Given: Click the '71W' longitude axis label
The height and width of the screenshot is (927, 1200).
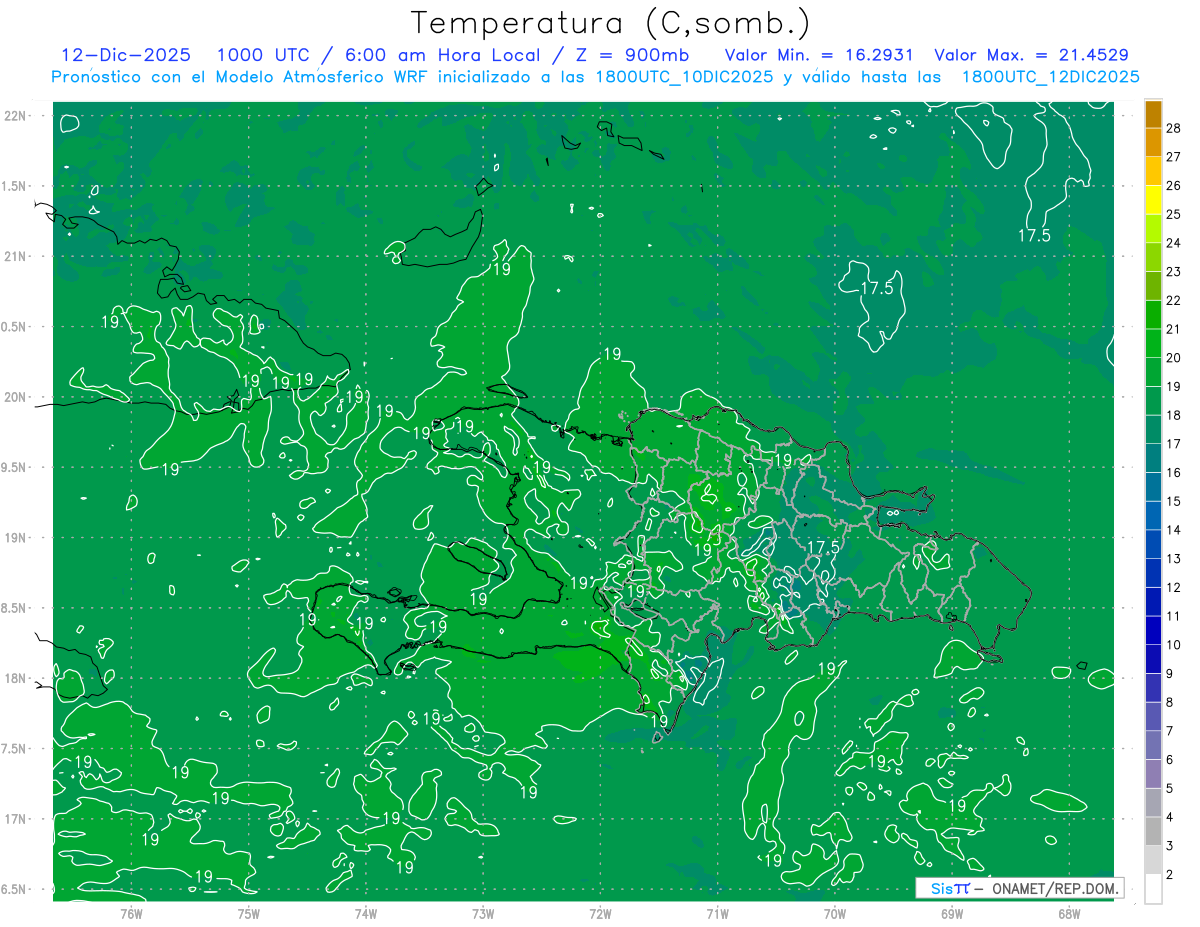Looking at the screenshot, I should click(x=717, y=912).
